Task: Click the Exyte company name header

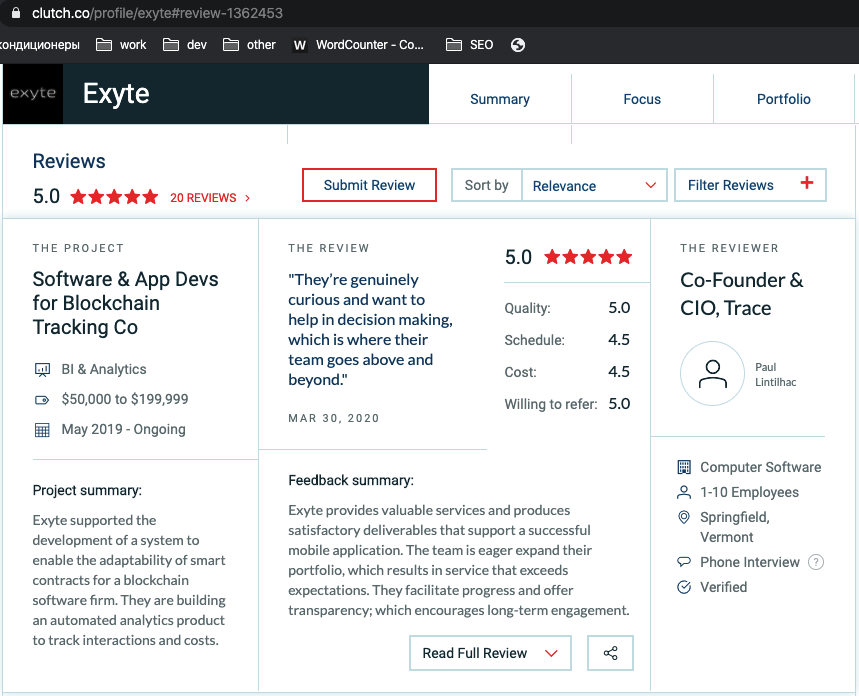Action: (116, 94)
